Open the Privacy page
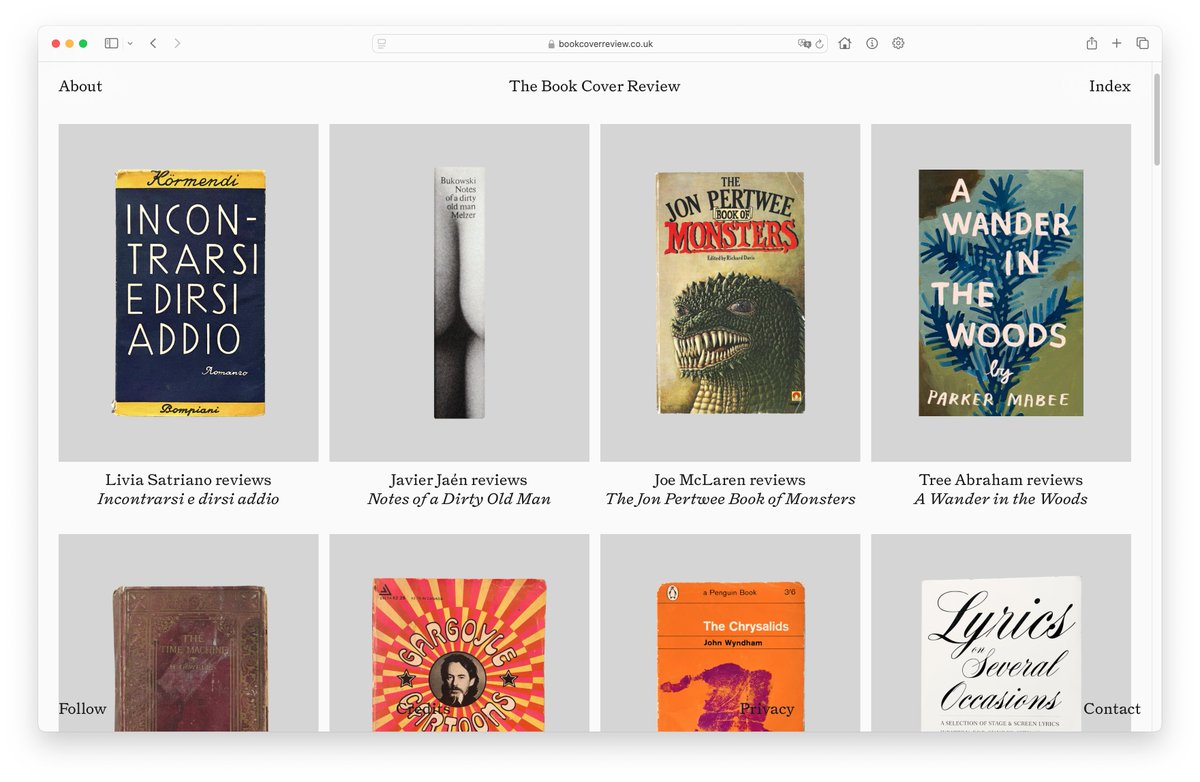The image size is (1200, 782). pos(768,709)
